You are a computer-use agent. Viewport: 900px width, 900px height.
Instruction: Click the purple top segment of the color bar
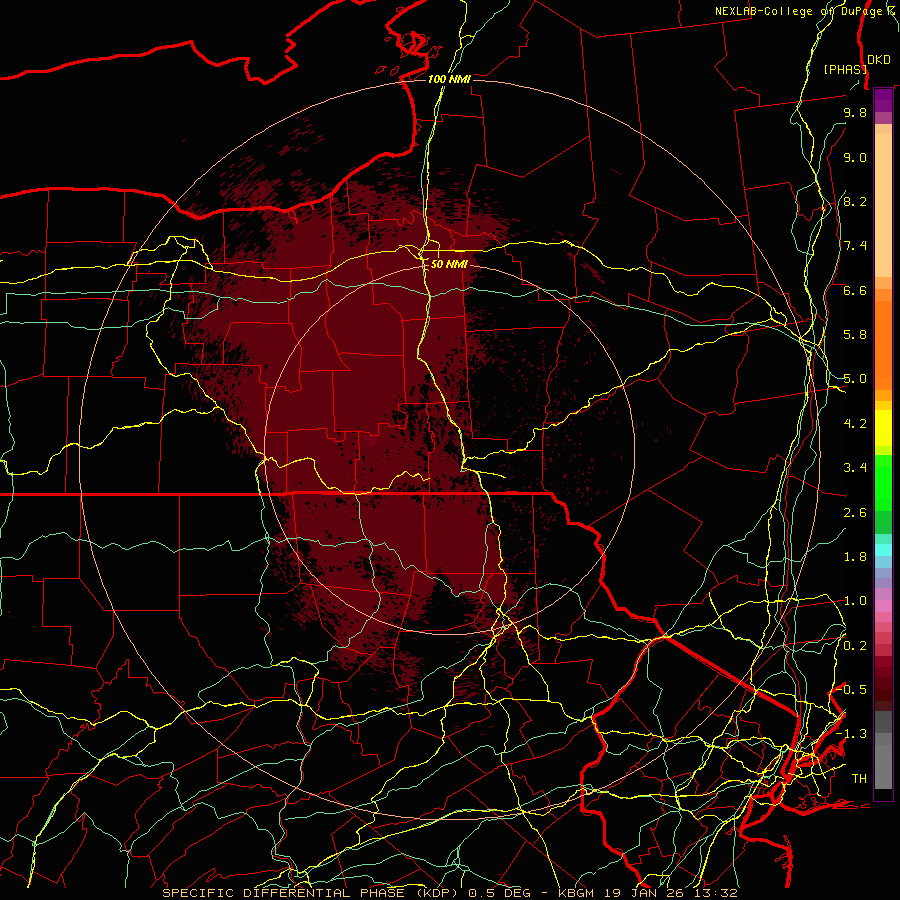coord(883,100)
